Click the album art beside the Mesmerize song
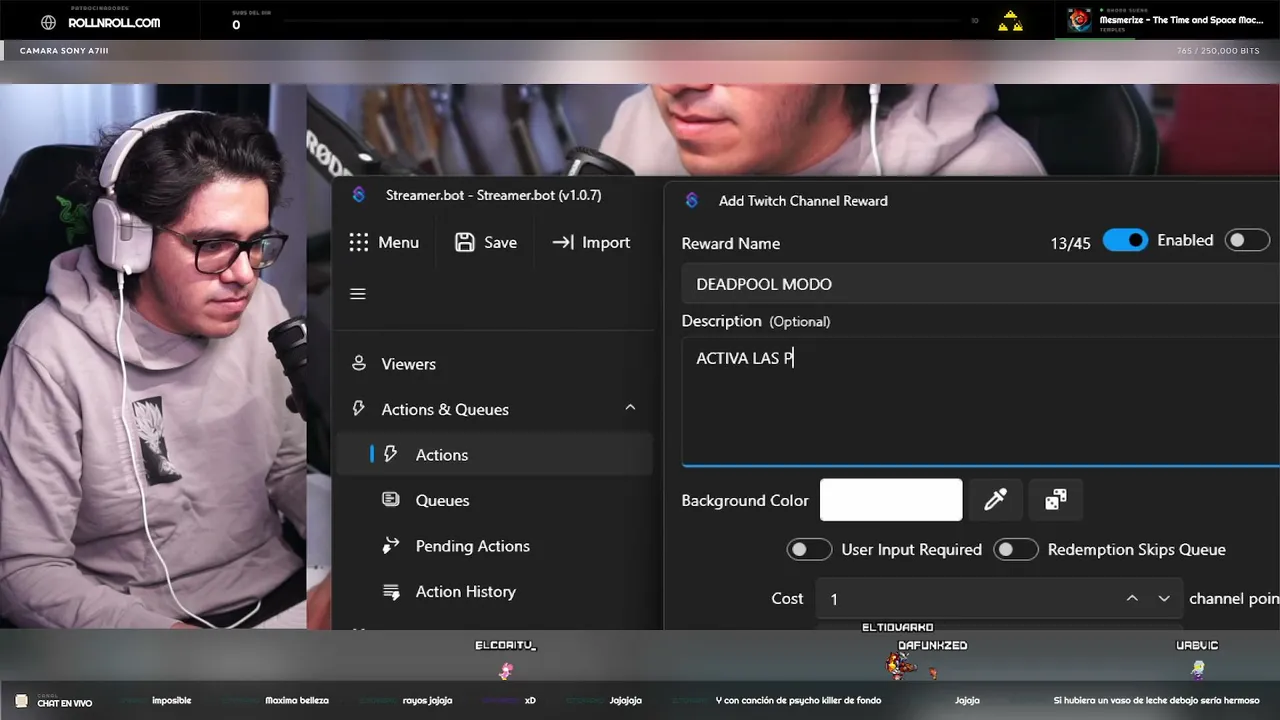This screenshot has height=720, width=1280. click(1080, 20)
